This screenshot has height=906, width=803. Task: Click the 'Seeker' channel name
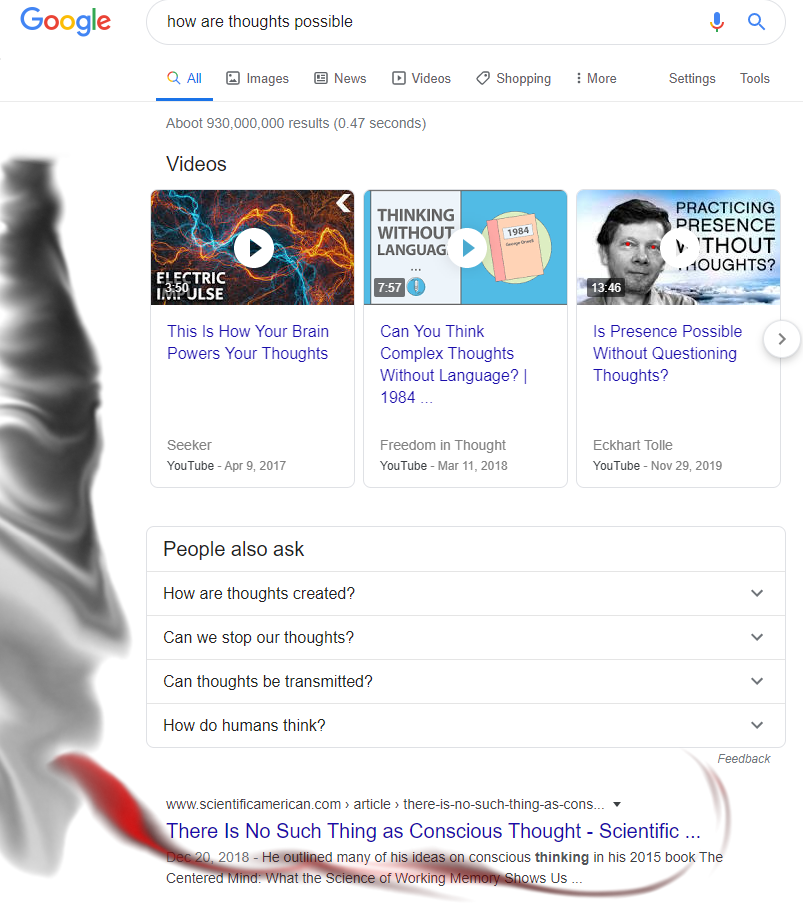tap(189, 445)
